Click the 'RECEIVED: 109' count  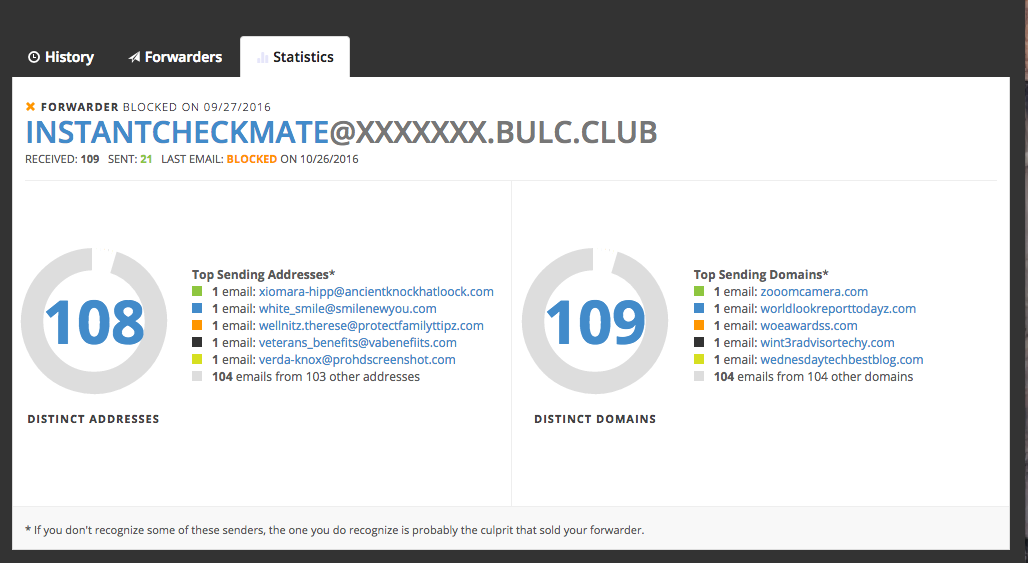[62, 159]
